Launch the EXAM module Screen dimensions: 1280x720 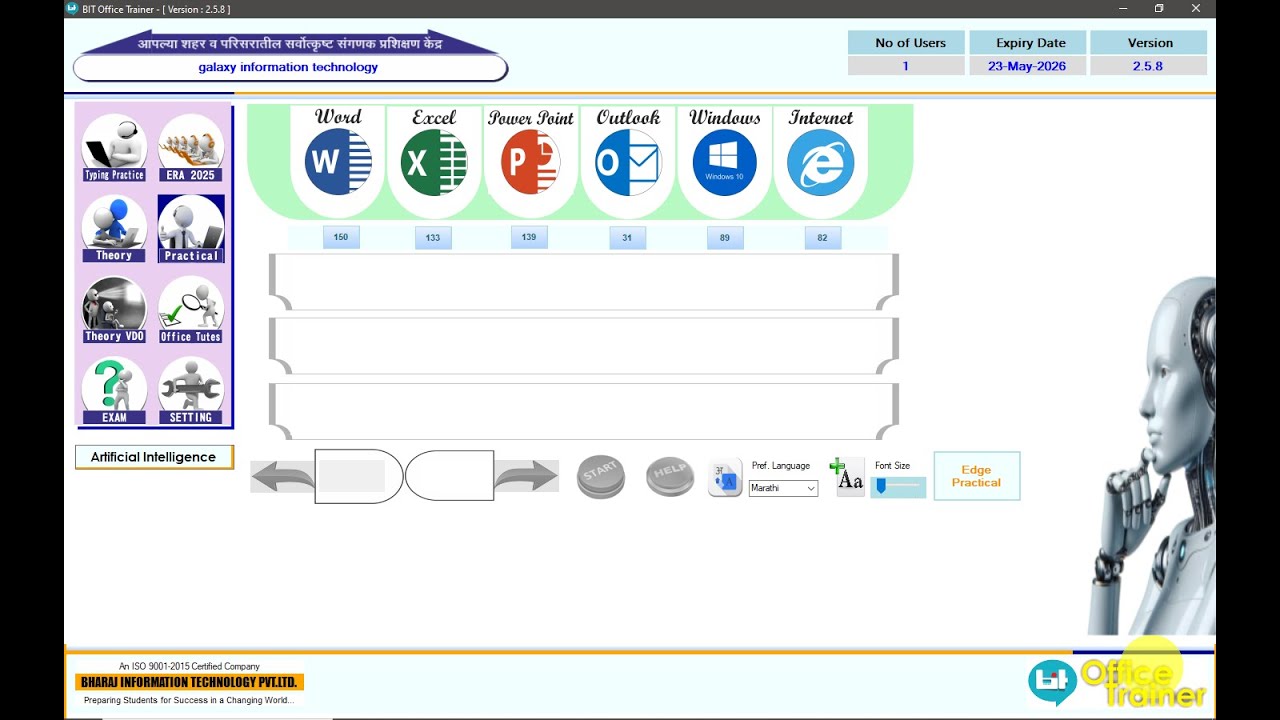[x=114, y=391]
